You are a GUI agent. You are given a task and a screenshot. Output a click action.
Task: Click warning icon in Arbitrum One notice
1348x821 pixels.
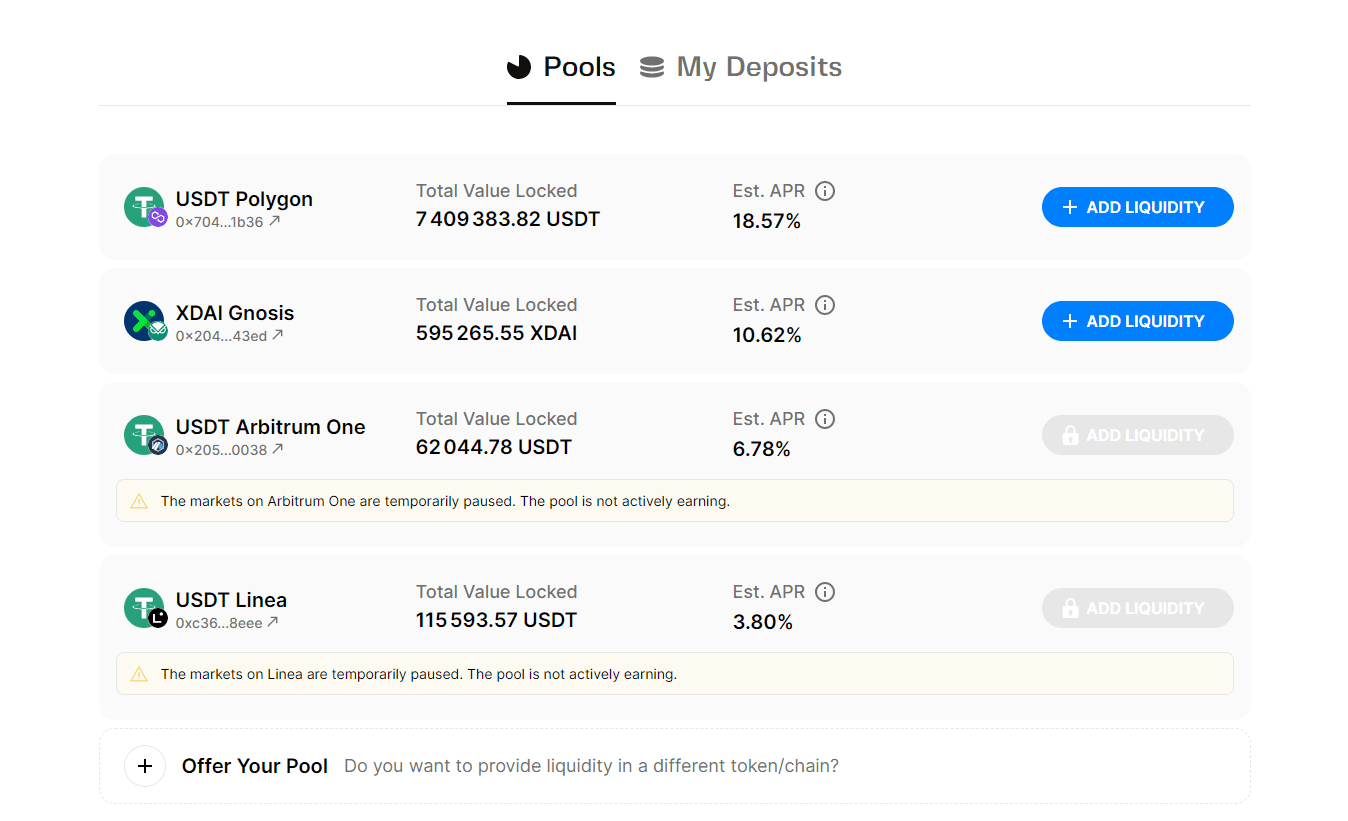pos(139,501)
